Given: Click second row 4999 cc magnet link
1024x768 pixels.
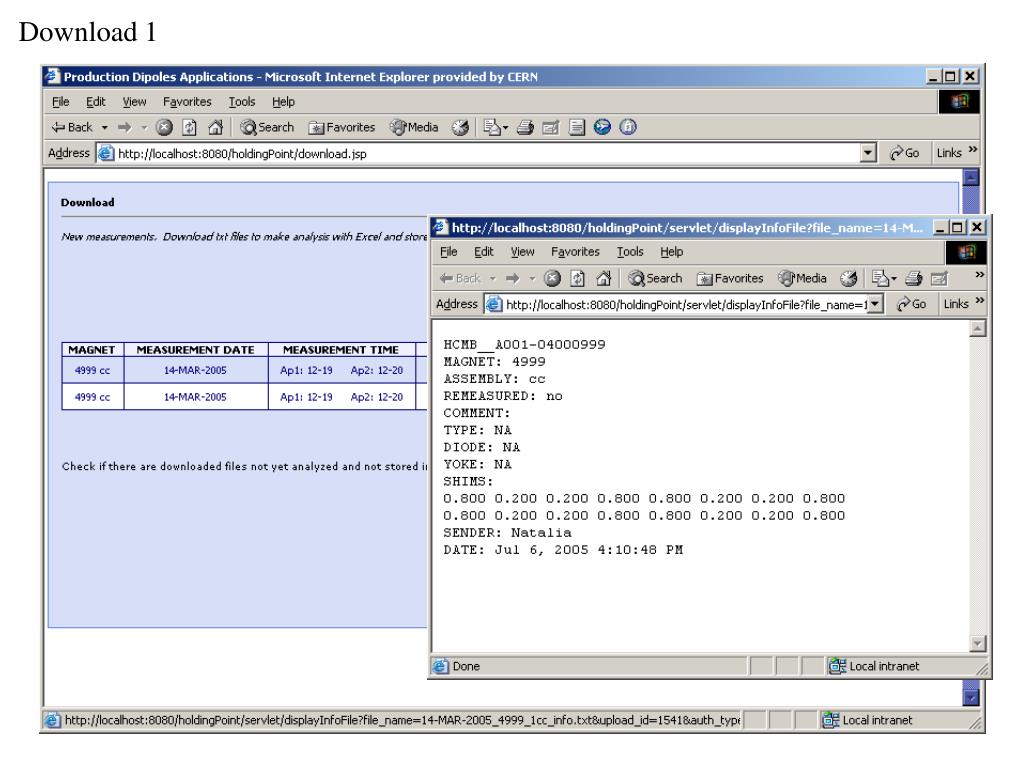Looking at the screenshot, I should pos(92,397).
